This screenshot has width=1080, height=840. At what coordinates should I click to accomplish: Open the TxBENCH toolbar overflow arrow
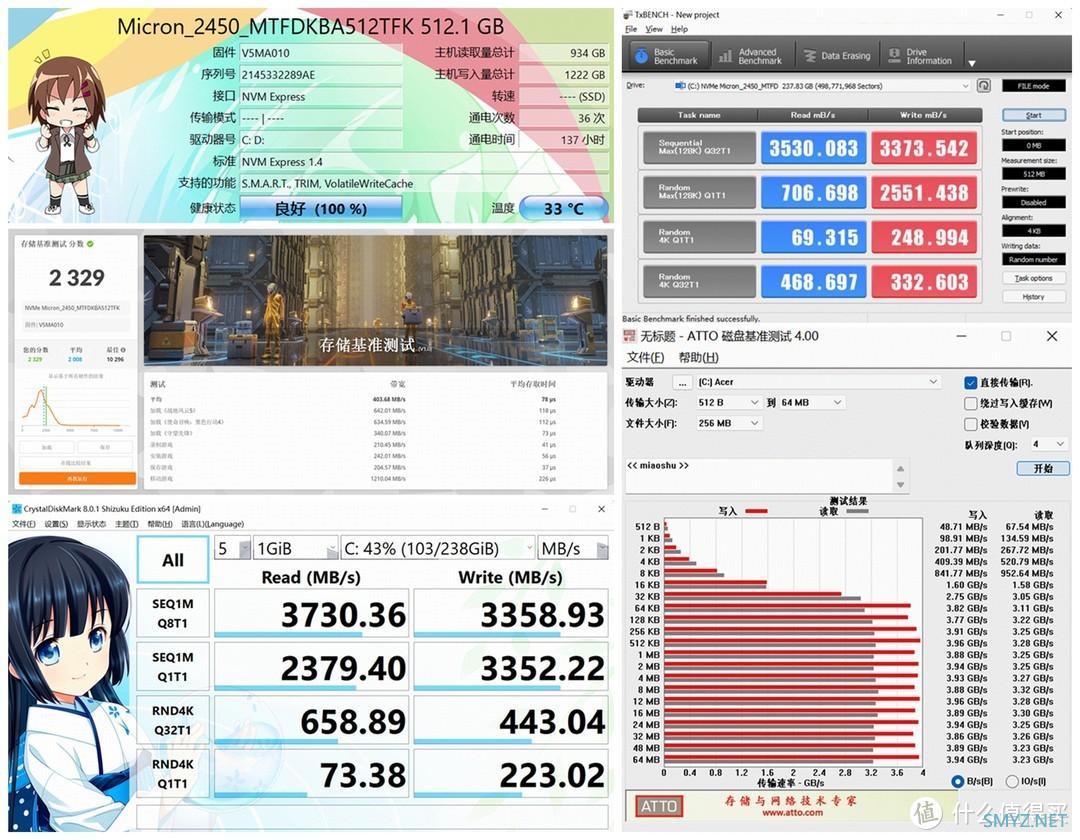coord(972,63)
